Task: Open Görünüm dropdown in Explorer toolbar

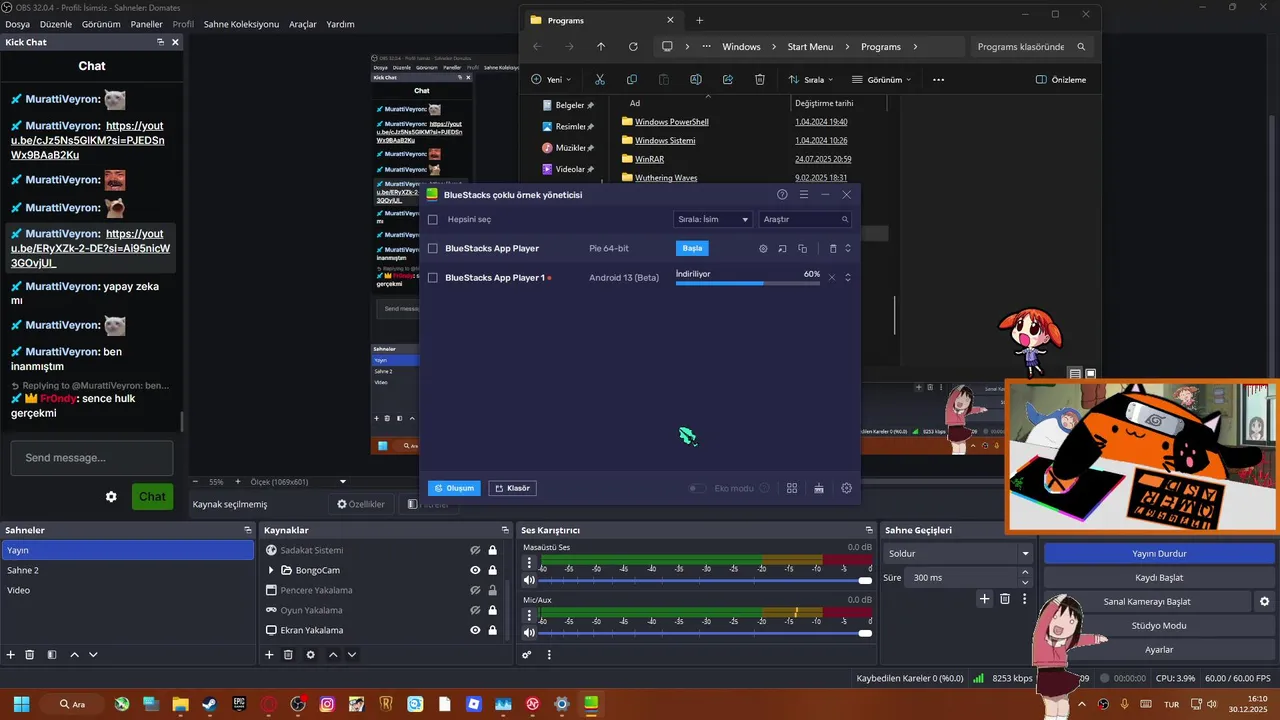Action: (x=881, y=79)
